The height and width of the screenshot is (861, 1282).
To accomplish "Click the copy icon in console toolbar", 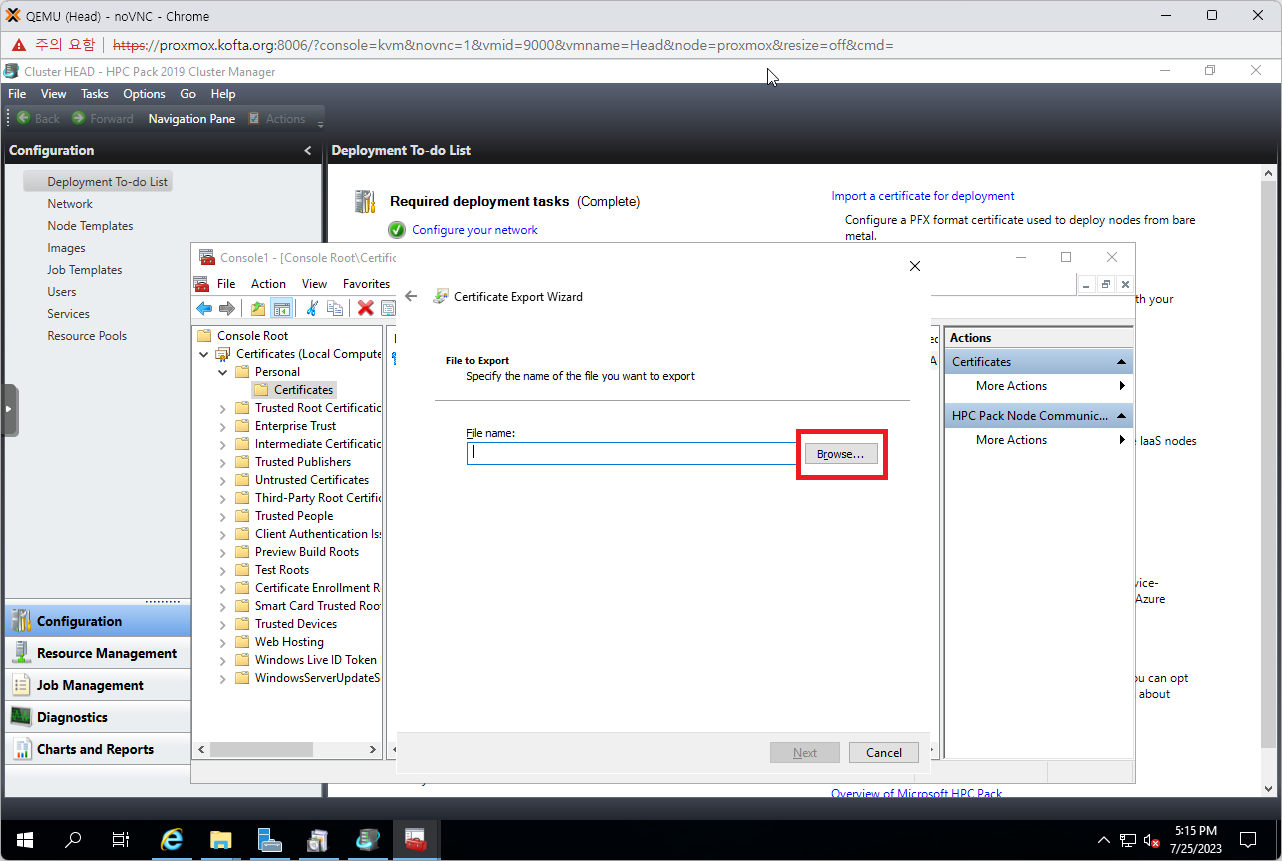I will coord(335,308).
